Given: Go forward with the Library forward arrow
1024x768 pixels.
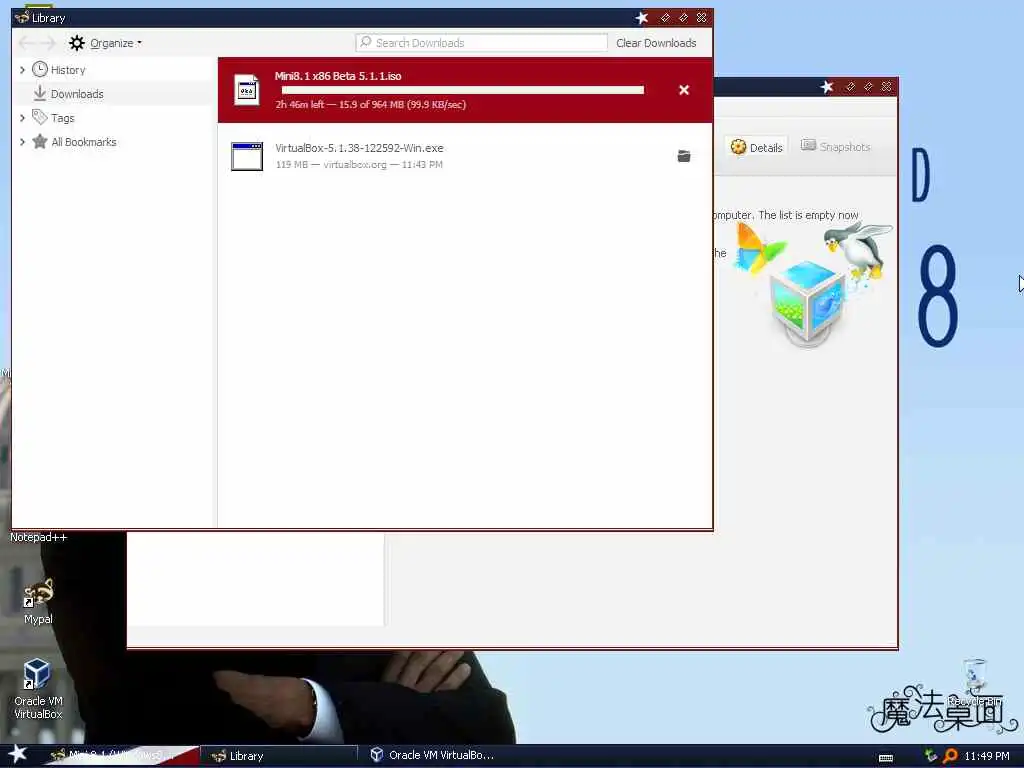Looking at the screenshot, I should tap(47, 43).
